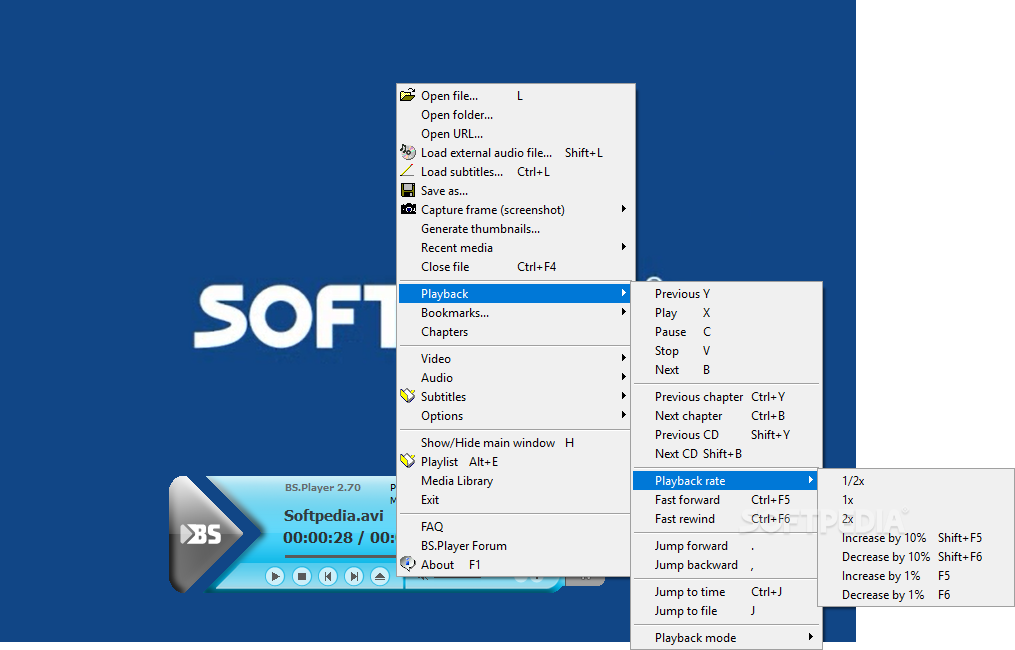The height and width of the screenshot is (650, 1015).
Task: Select Stop in Playback submenu
Action: click(x=726, y=351)
